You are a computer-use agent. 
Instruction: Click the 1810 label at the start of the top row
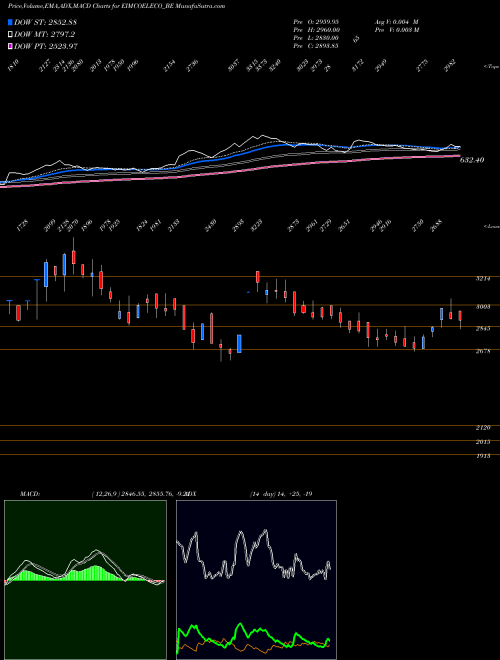[x=13, y=66]
